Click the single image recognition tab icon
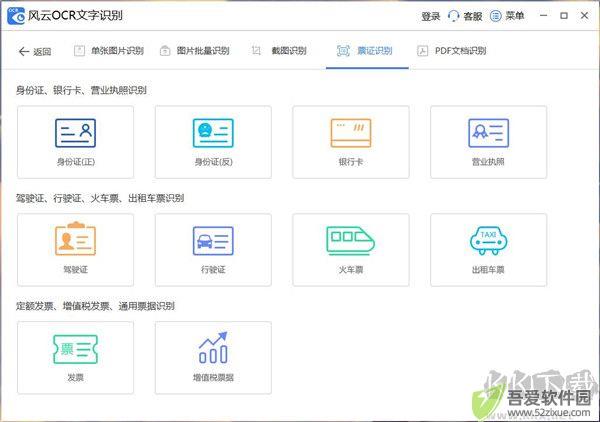This screenshot has width=600, height=422. click(79, 51)
